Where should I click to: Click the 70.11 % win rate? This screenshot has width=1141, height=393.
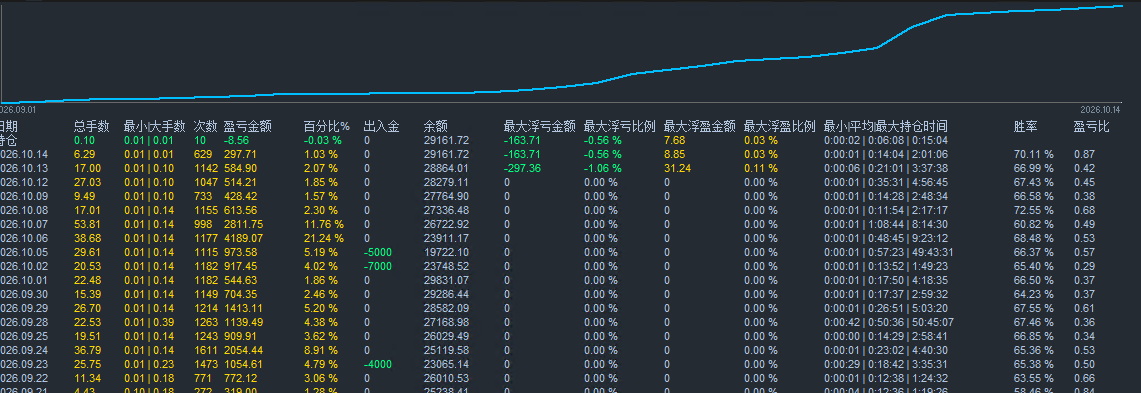[1033, 154]
